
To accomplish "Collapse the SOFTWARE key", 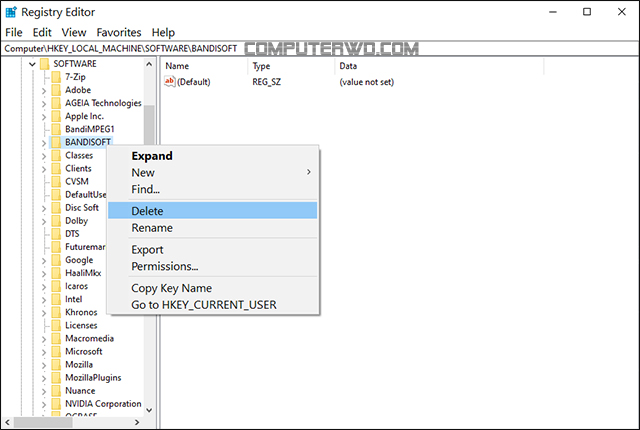I will point(32,64).
